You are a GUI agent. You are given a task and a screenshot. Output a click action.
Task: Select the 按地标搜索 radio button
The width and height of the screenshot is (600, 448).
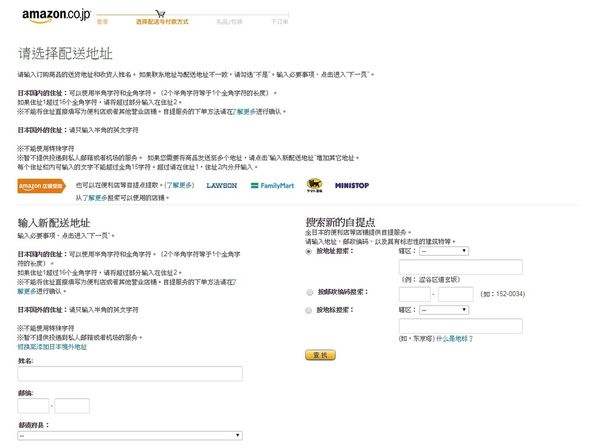click(x=310, y=311)
